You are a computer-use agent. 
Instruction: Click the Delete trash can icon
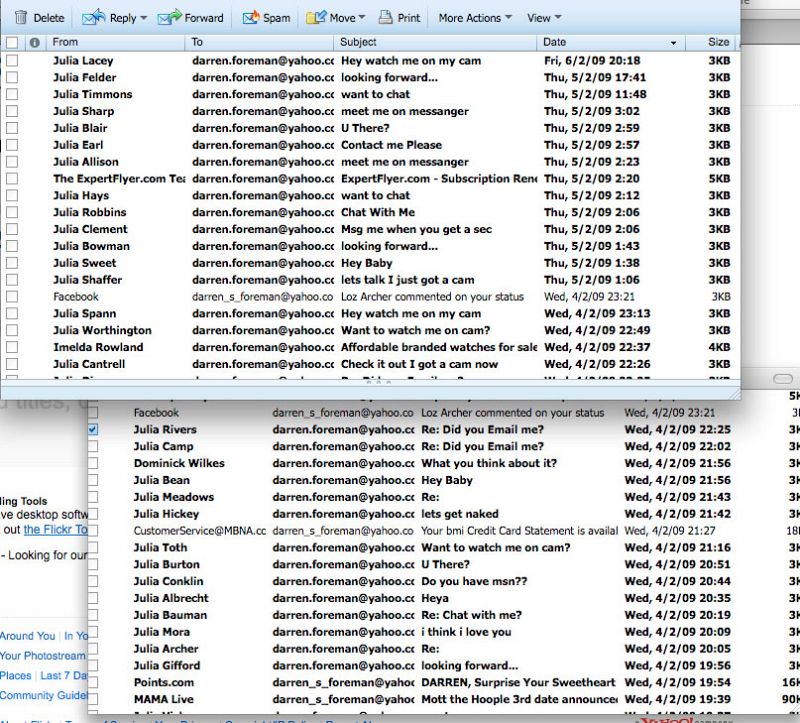coord(20,17)
